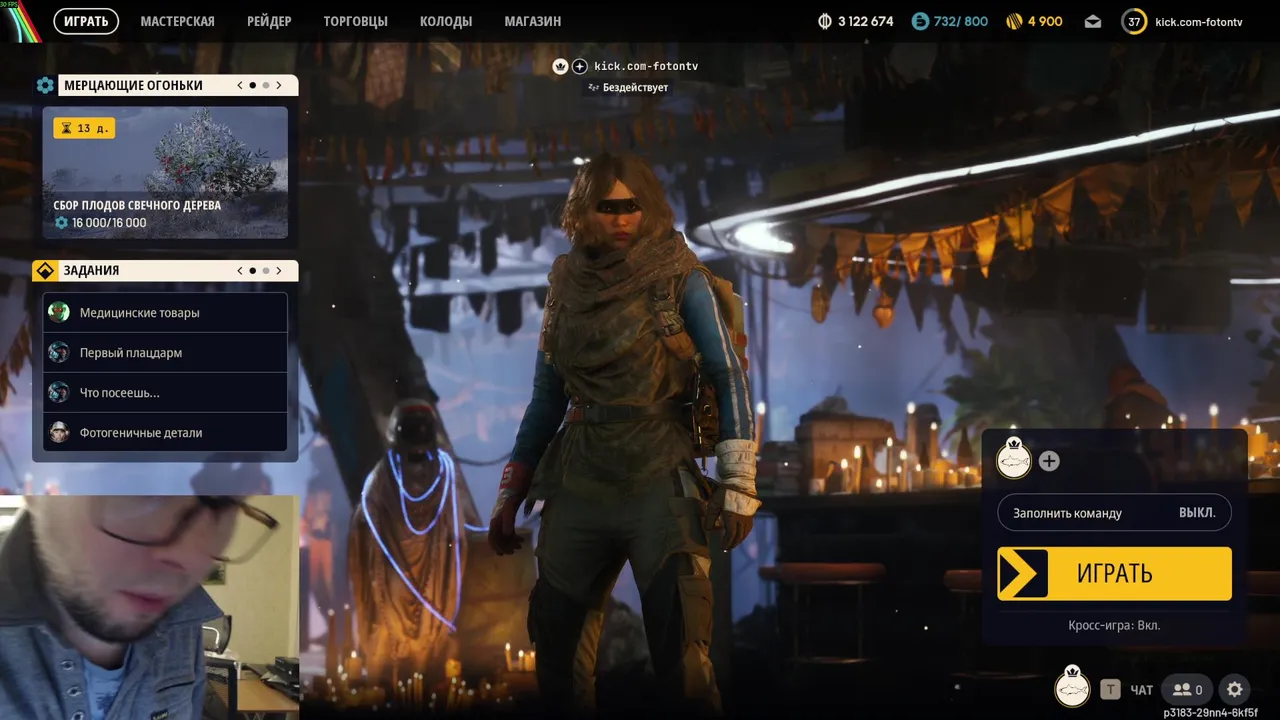The width and height of the screenshot is (1280, 720).
Task: Start matchmaking with yellow ИГРАТЬ button
Action: [1114, 574]
